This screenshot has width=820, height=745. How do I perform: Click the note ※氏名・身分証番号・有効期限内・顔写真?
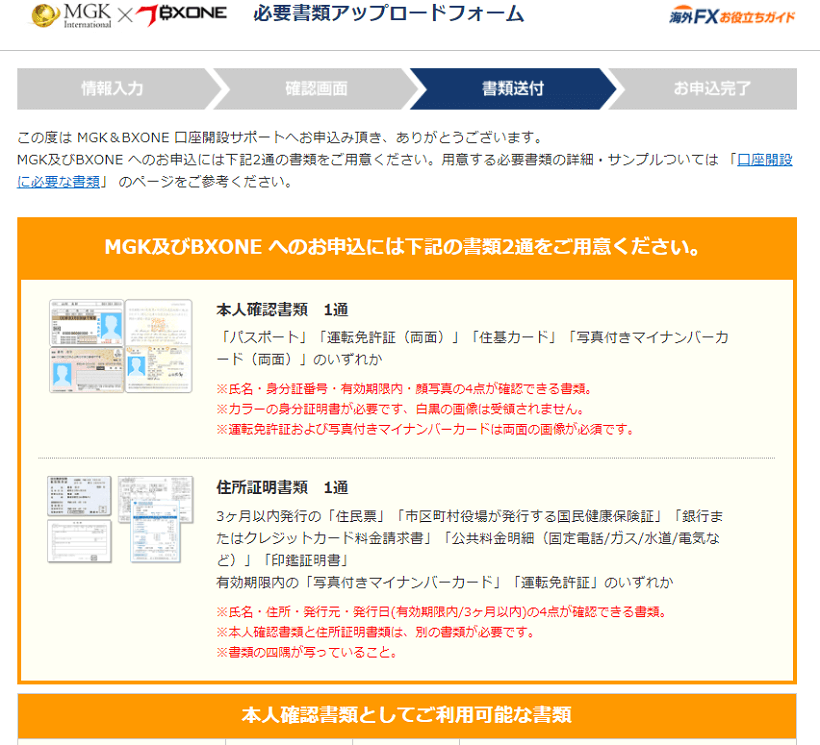coord(404,388)
